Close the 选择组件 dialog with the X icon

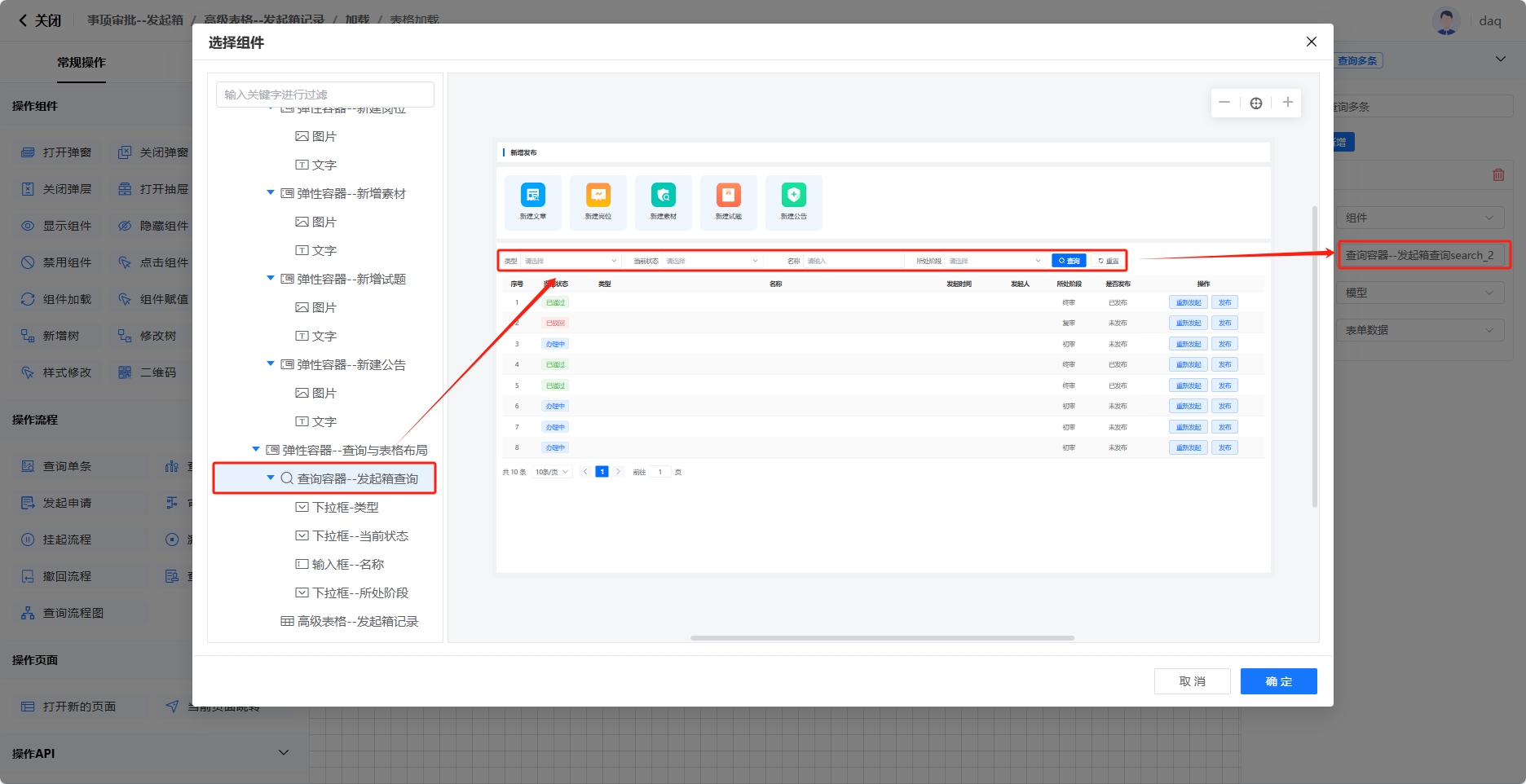tap(1311, 42)
